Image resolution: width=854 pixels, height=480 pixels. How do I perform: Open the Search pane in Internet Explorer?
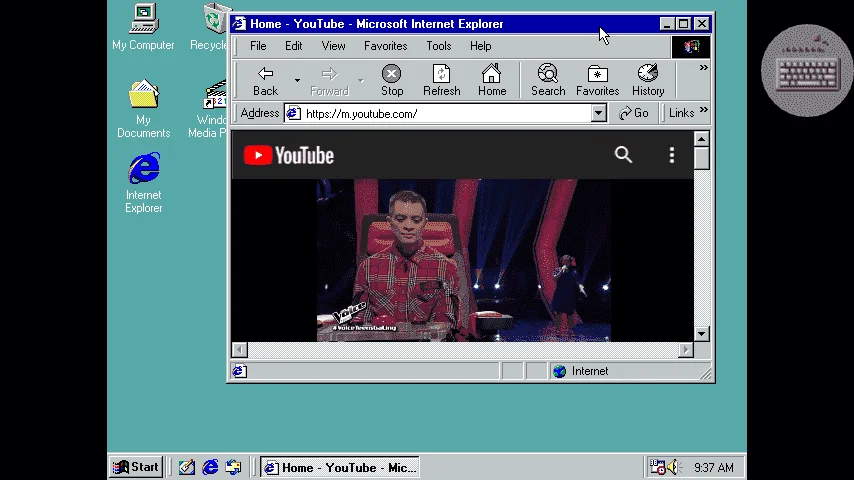[548, 81]
